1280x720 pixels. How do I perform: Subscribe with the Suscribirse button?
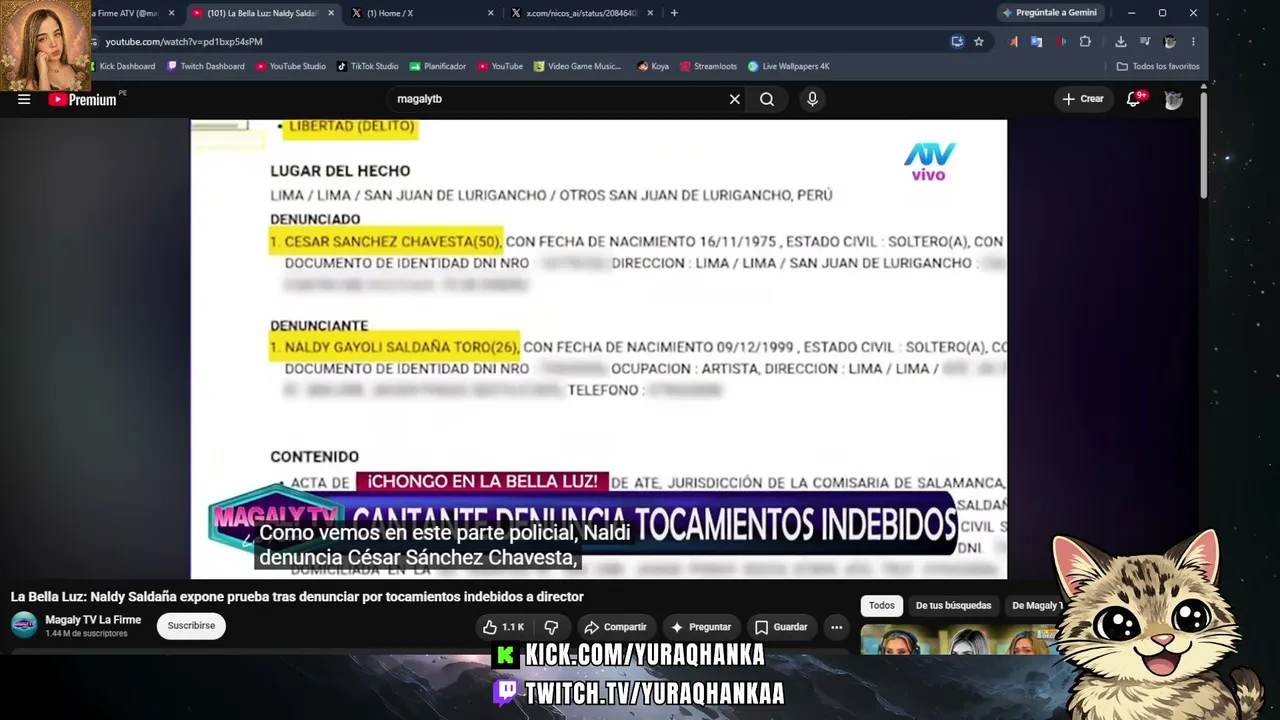[191, 626]
